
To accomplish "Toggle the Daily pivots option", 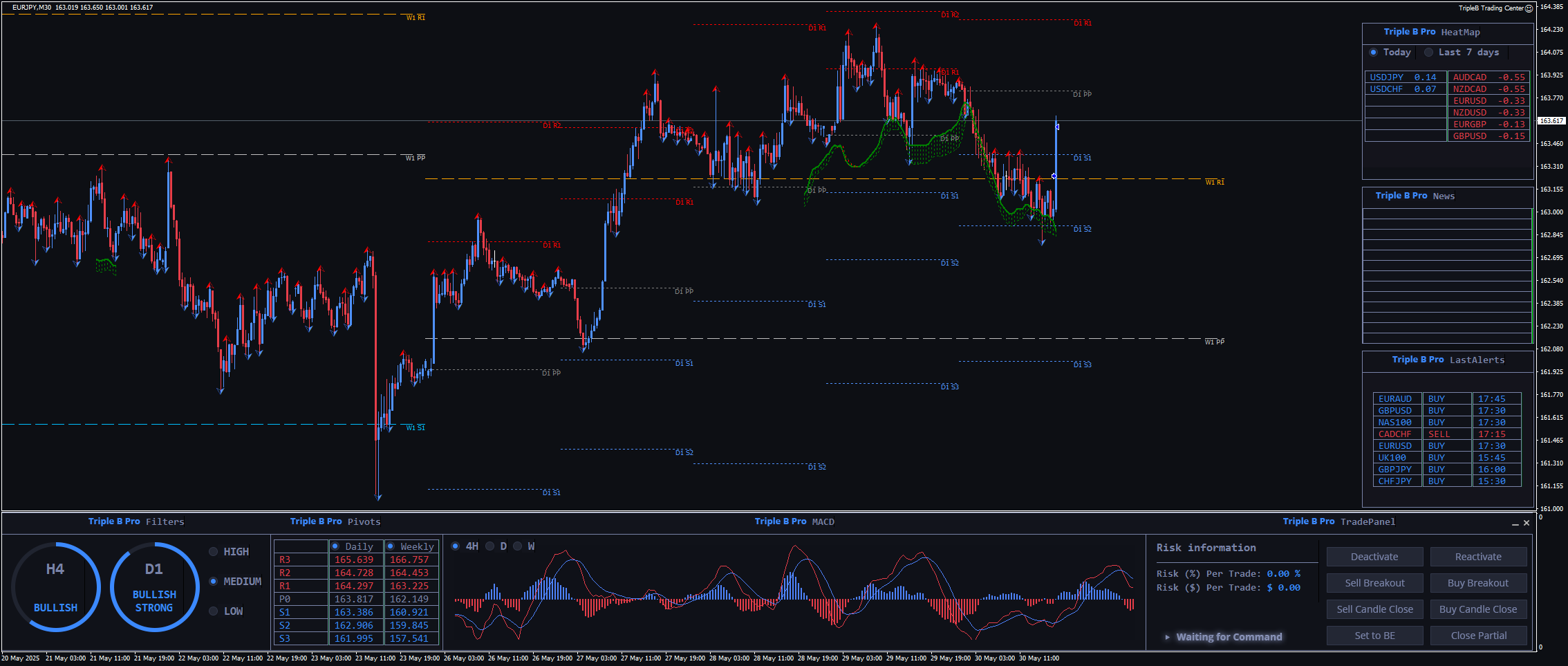I will [x=335, y=546].
